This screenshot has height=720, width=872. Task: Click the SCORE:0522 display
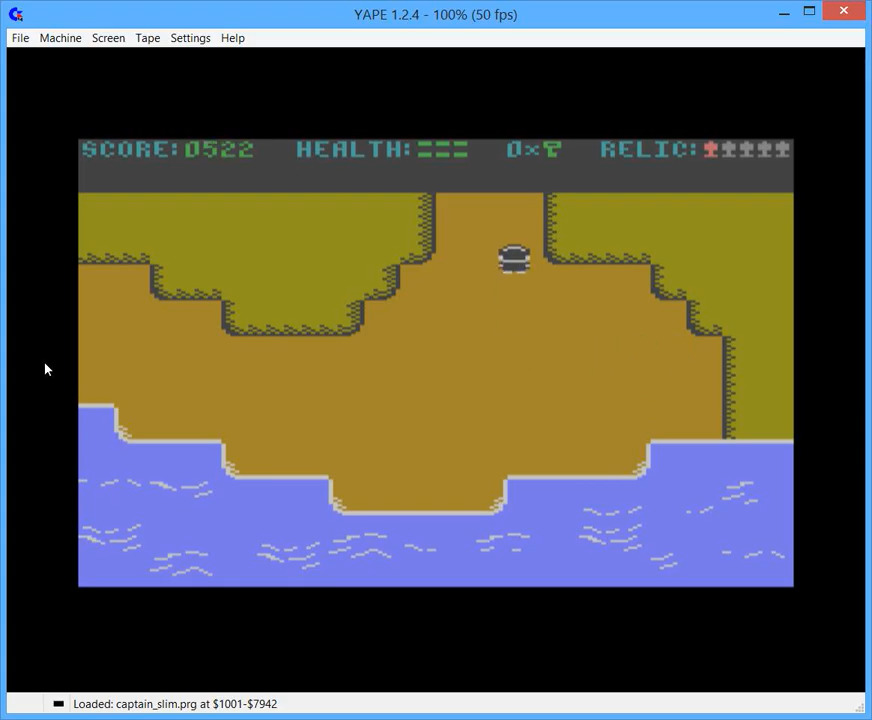click(167, 149)
